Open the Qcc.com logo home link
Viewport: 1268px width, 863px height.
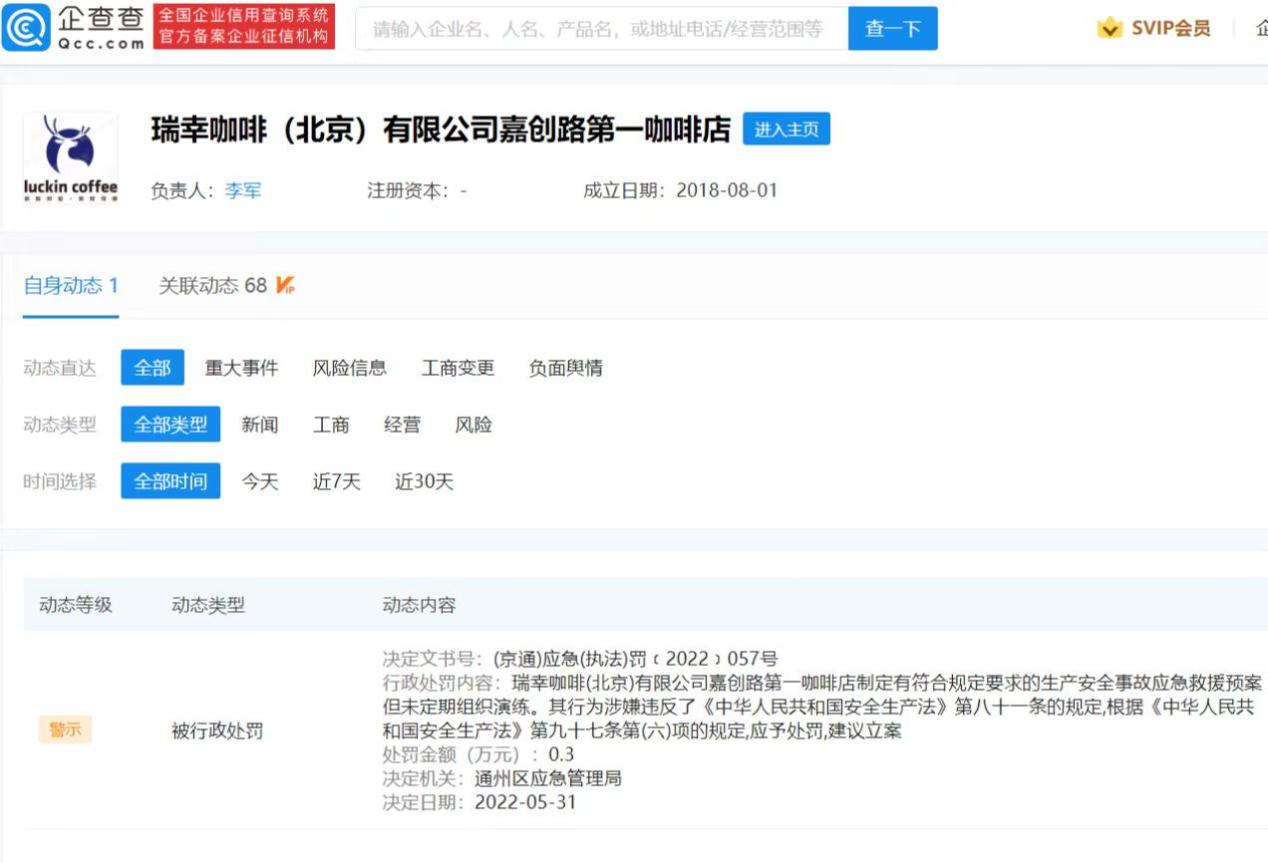coord(75,27)
